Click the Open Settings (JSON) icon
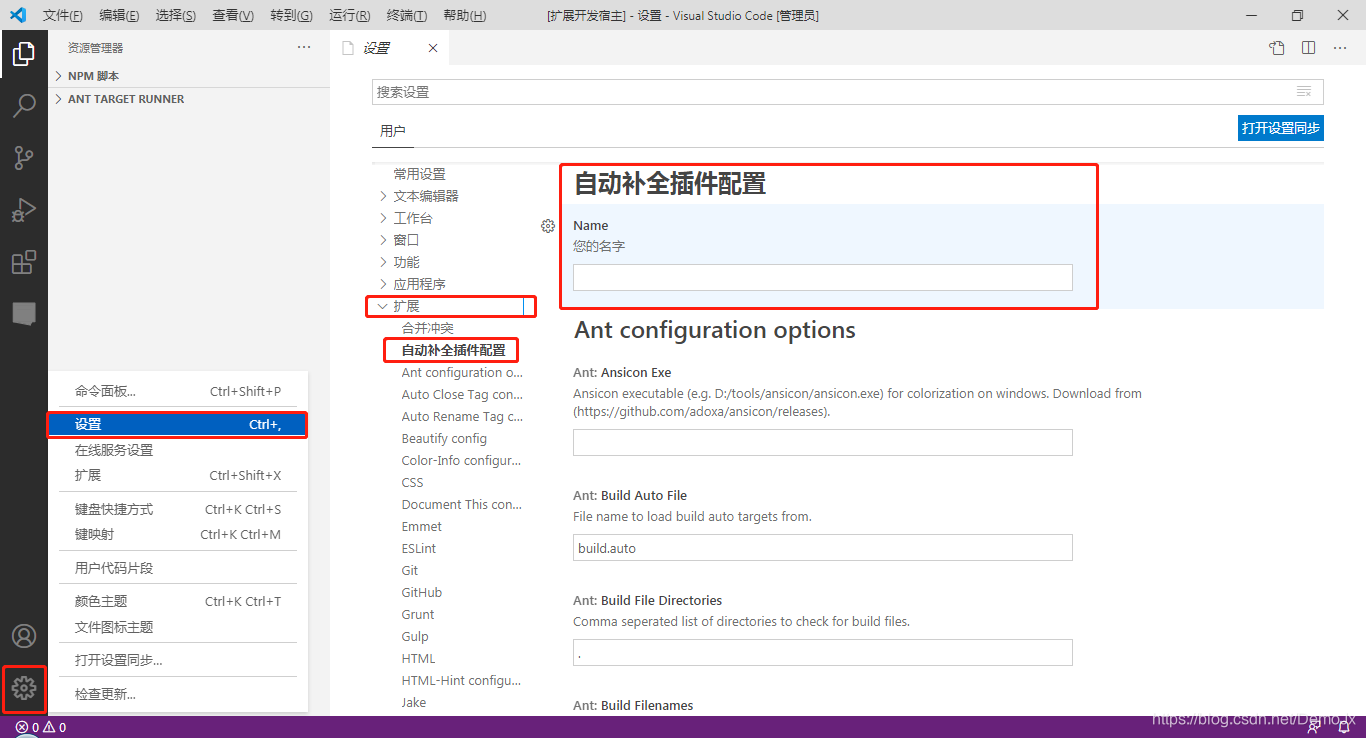 click(x=1277, y=48)
